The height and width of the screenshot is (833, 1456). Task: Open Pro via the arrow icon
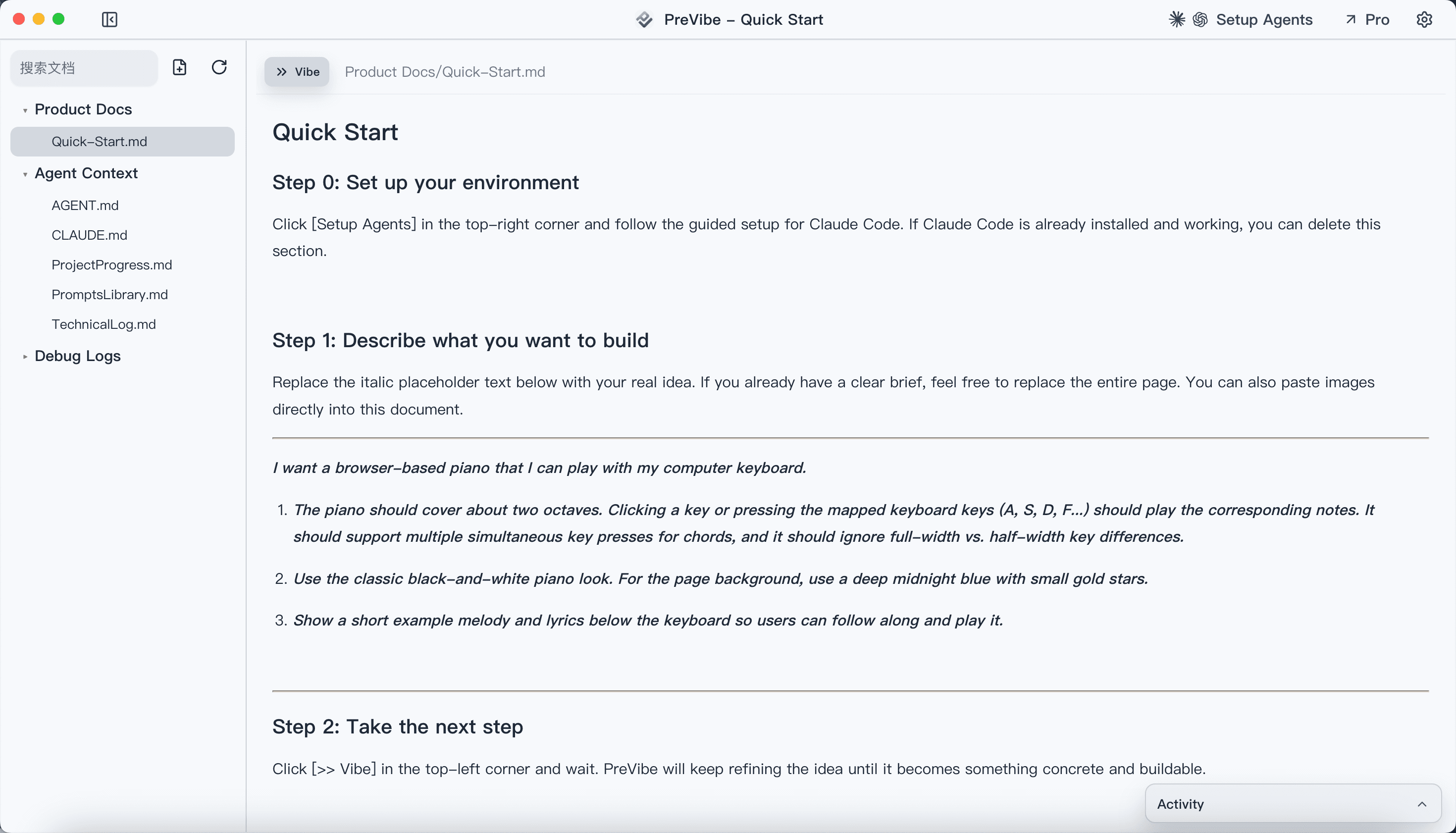[x=1351, y=19]
